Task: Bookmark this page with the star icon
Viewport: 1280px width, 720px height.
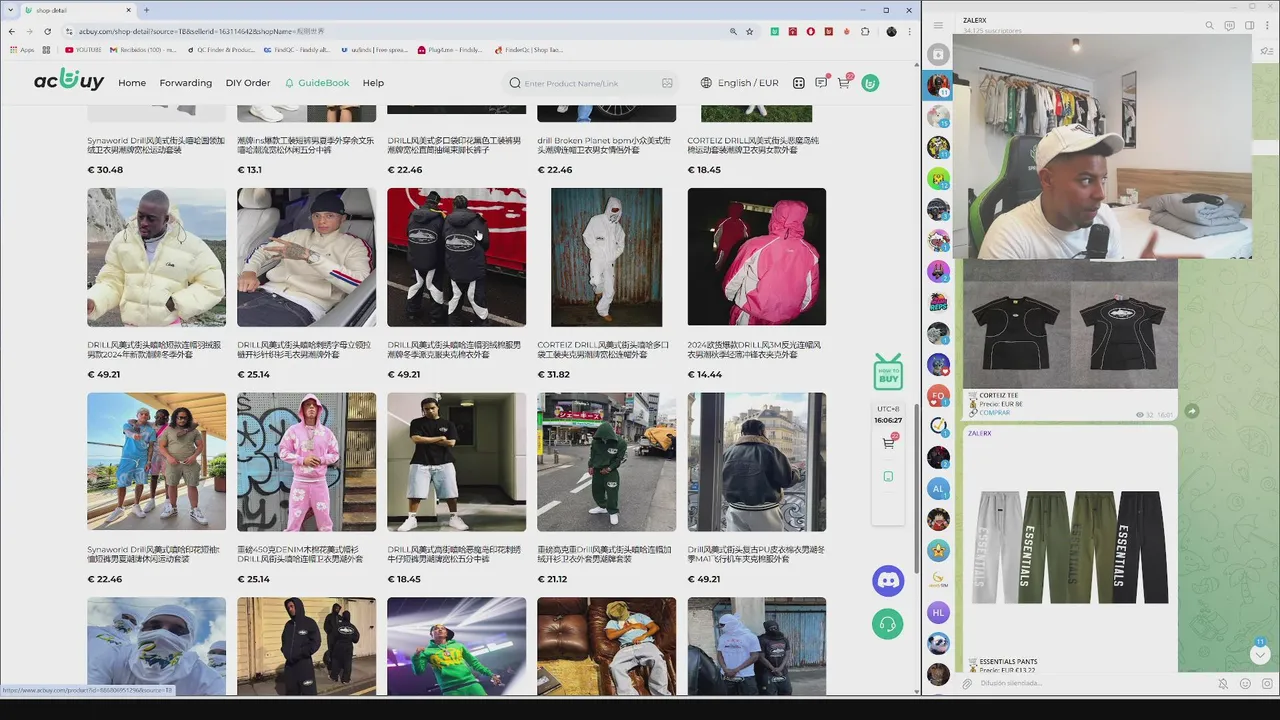Action: tap(749, 31)
